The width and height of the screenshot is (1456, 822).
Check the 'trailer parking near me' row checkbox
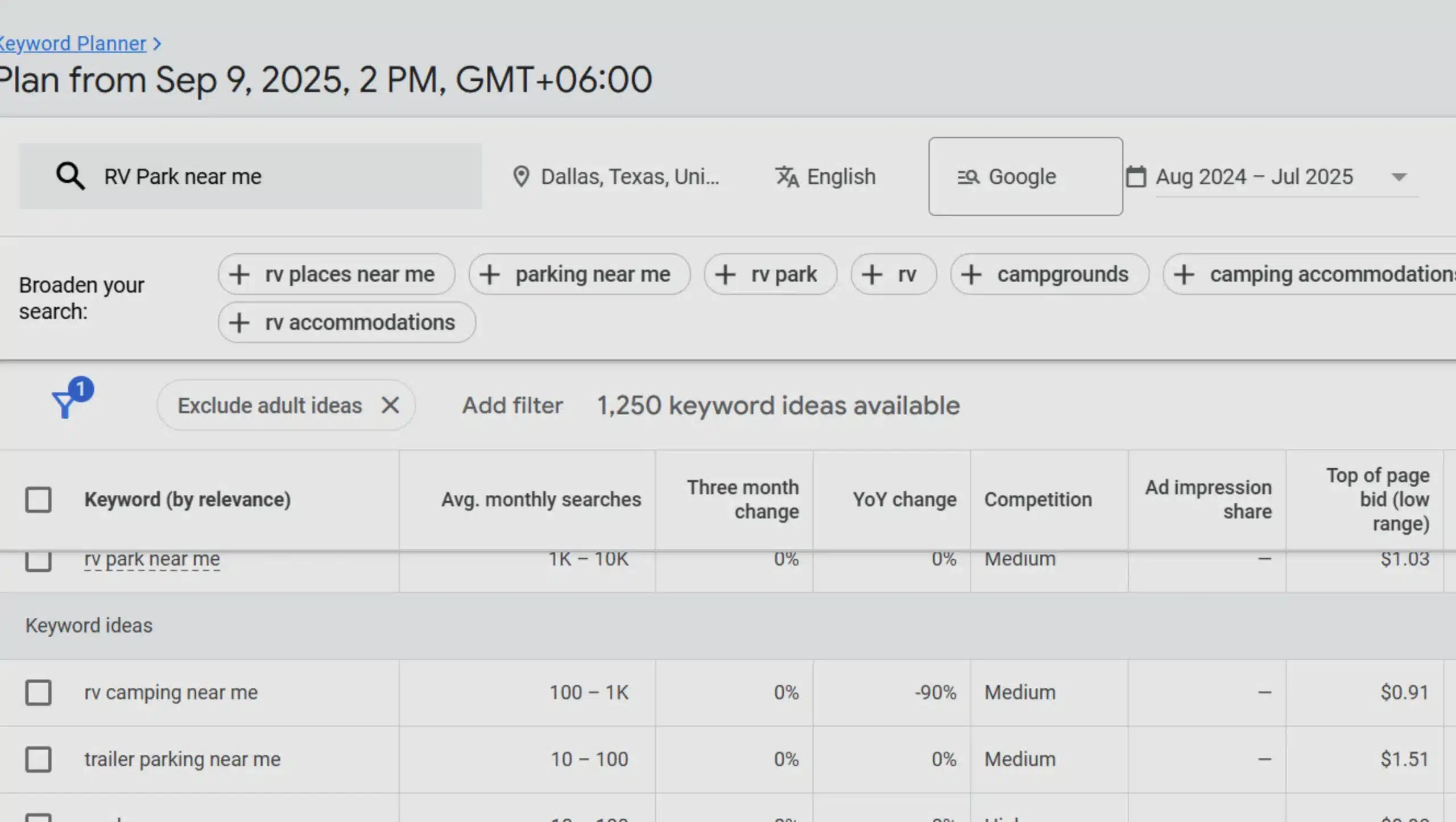coord(38,759)
